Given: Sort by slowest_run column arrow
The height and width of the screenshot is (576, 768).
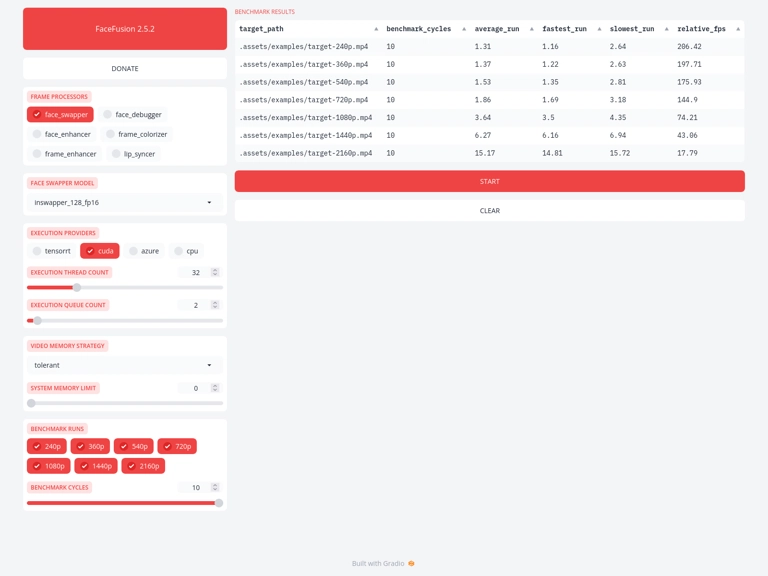Looking at the screenshot, I should [x=667, y=29].
